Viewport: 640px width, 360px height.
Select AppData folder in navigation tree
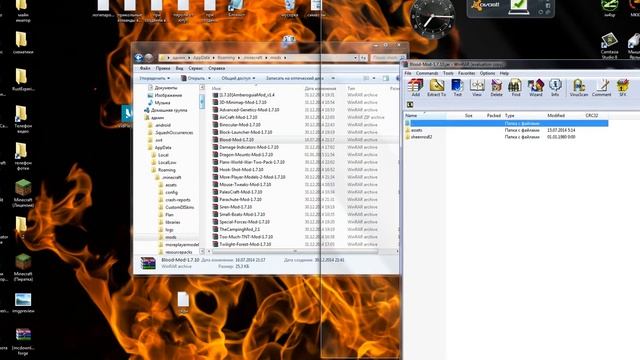point(163,147)
